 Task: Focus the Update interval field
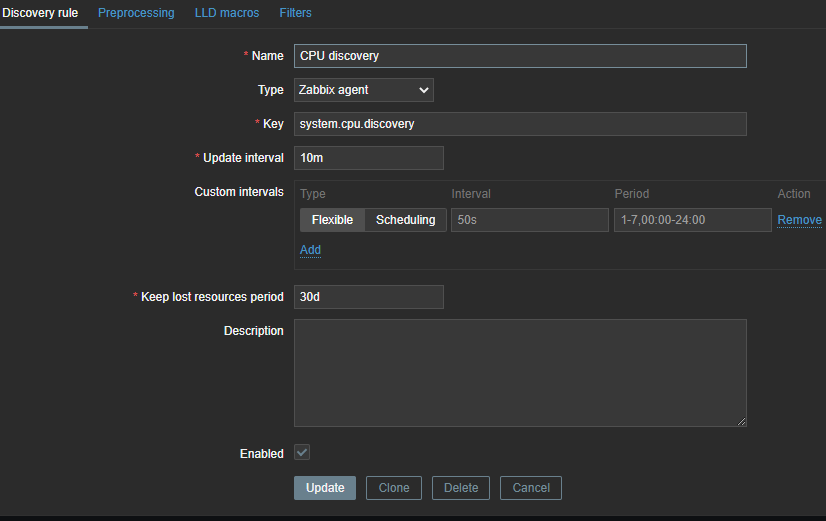coord(368,158)
